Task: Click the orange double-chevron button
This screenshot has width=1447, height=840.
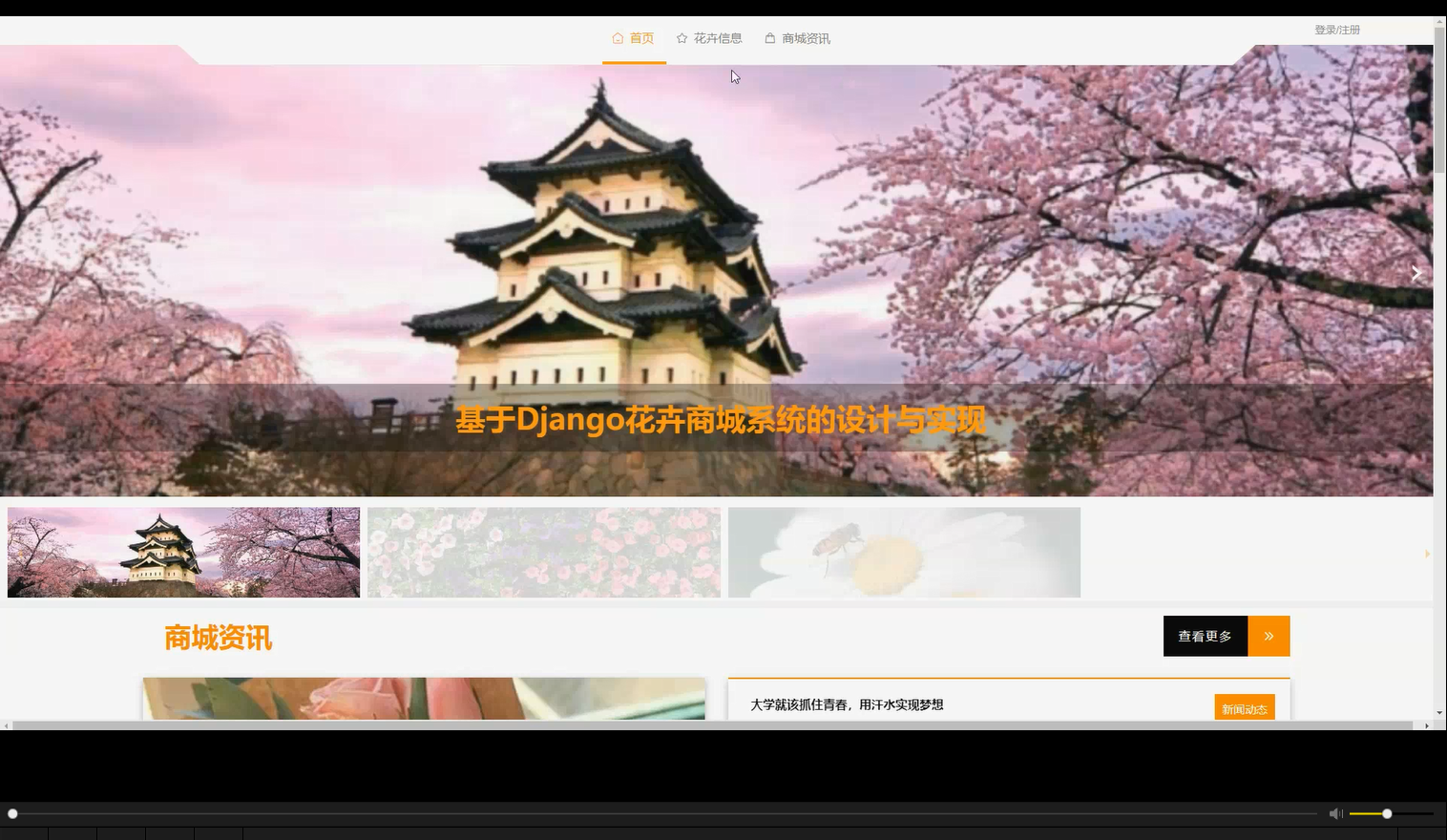Action: click(1269, 636)
